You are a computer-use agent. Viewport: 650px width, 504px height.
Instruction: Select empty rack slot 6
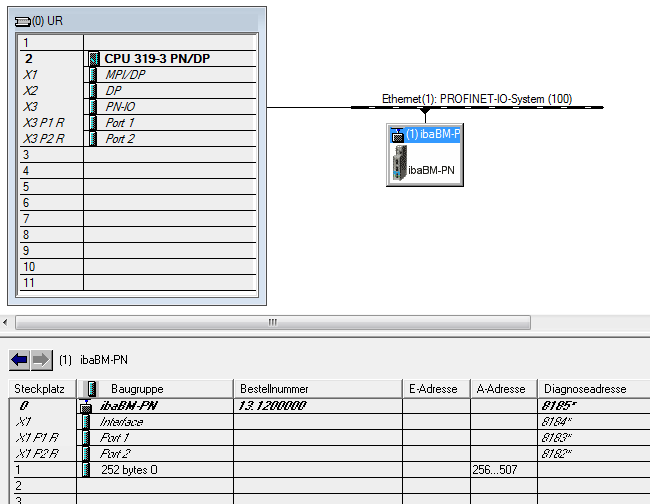[x=138, y=203]
